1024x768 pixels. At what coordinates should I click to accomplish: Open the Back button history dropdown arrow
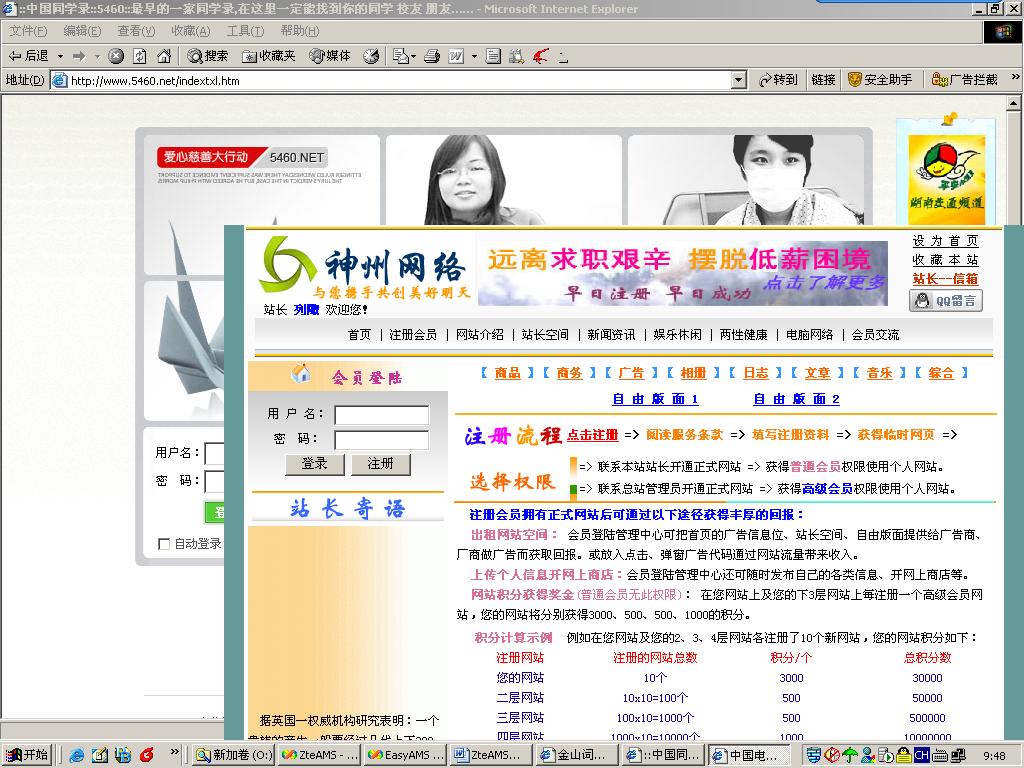pos(60,56)
